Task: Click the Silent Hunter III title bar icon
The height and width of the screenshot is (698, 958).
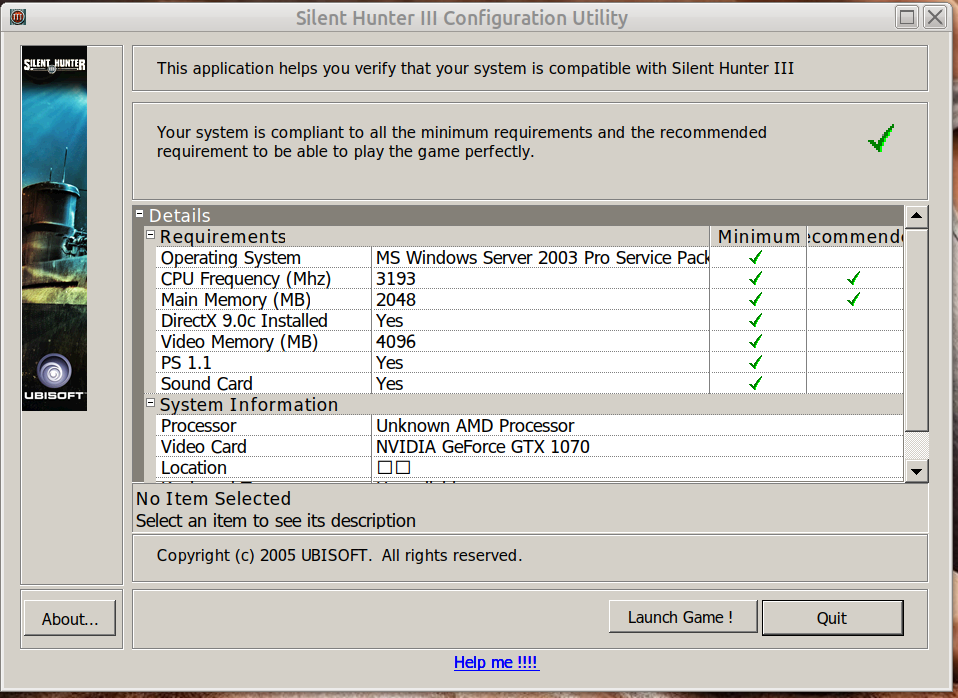Action: pos(17,17)
